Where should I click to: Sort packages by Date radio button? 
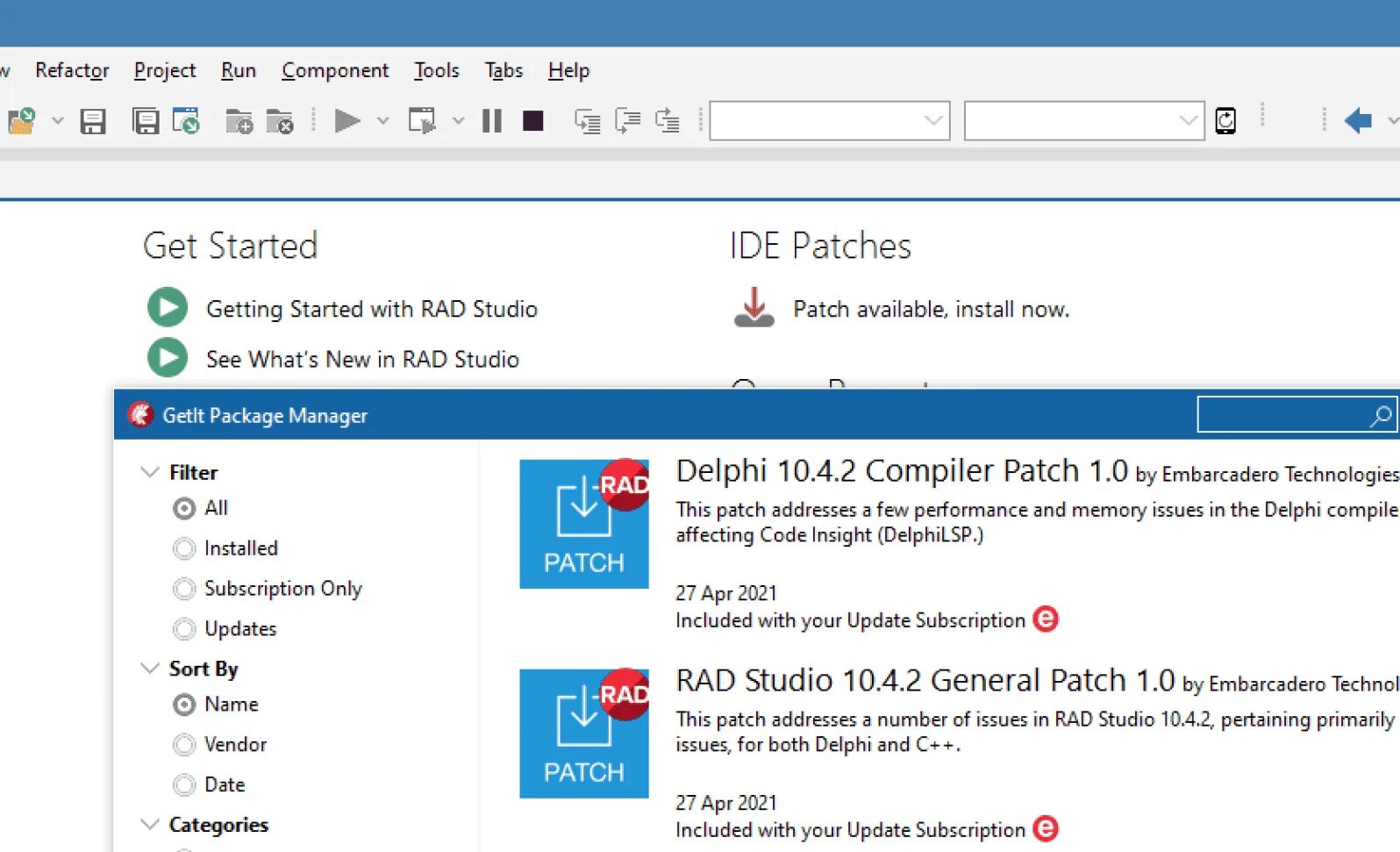pyautogui.click(x=184, y=784)
